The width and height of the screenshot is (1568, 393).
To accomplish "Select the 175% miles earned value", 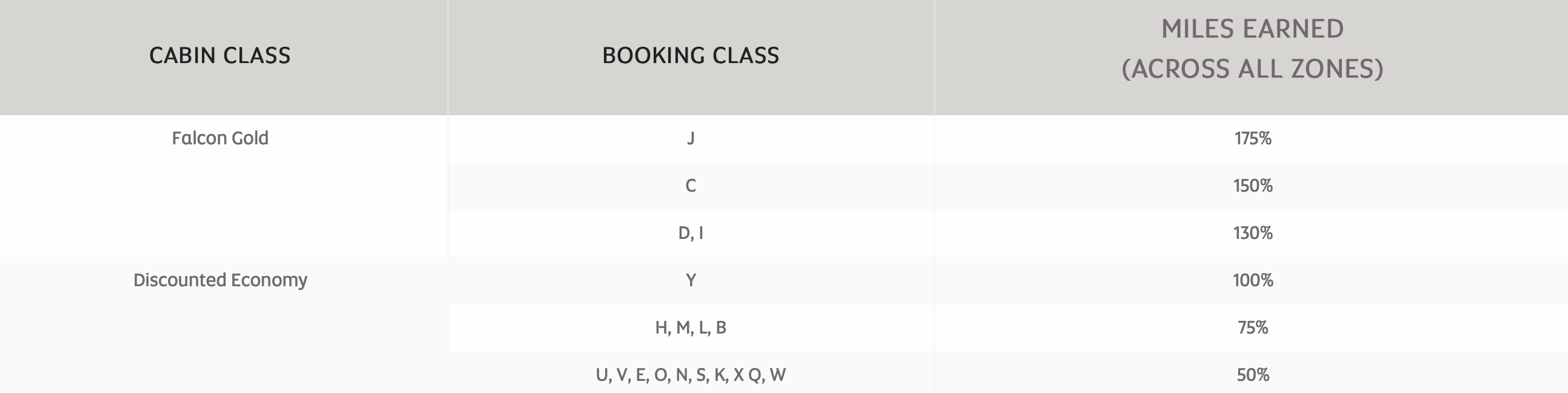I will (x=1253, y=139).
